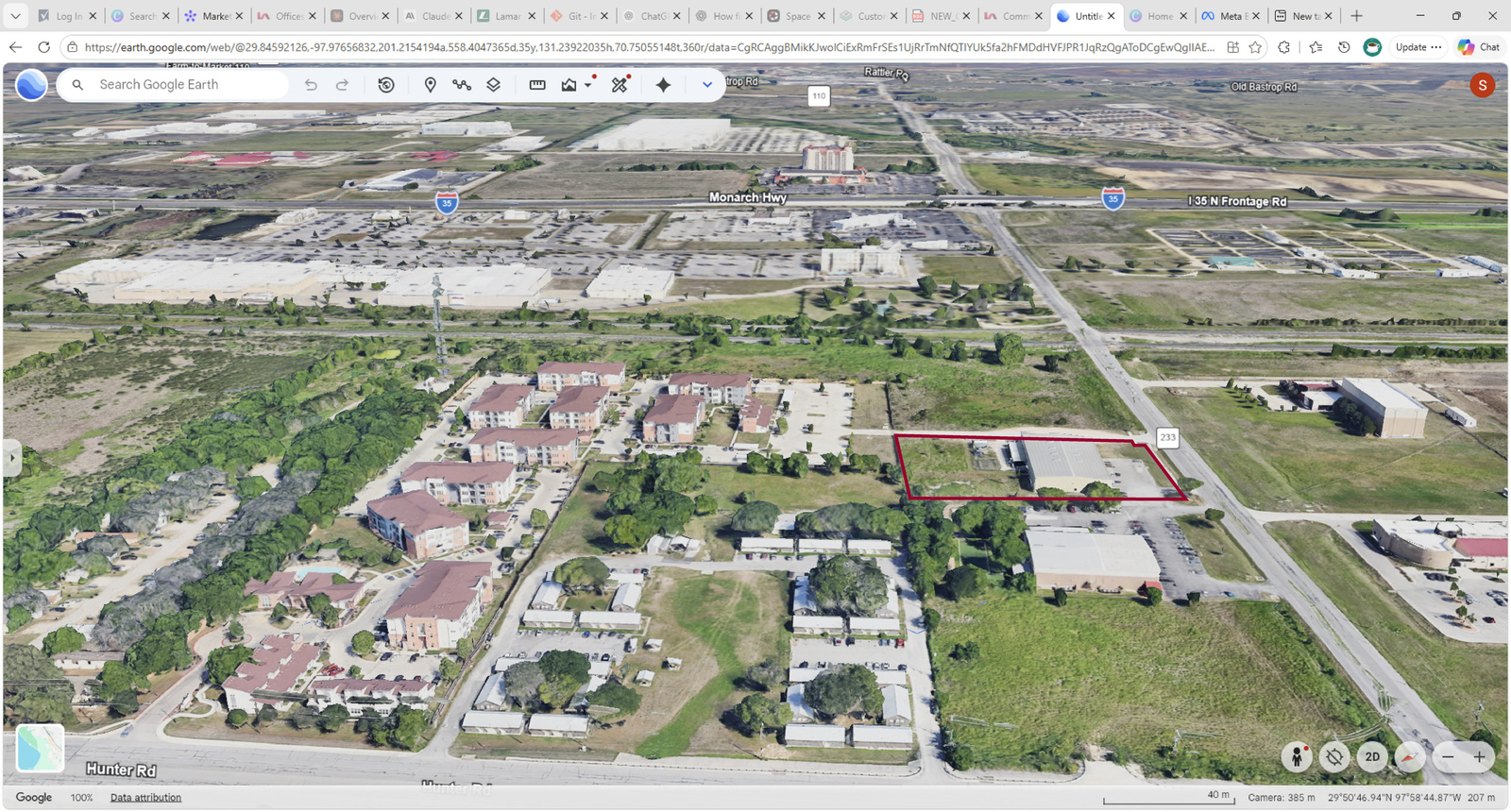Open the browser extensions menu
The height and width of the screenshot is (812, 1511).
point(1284,47)
